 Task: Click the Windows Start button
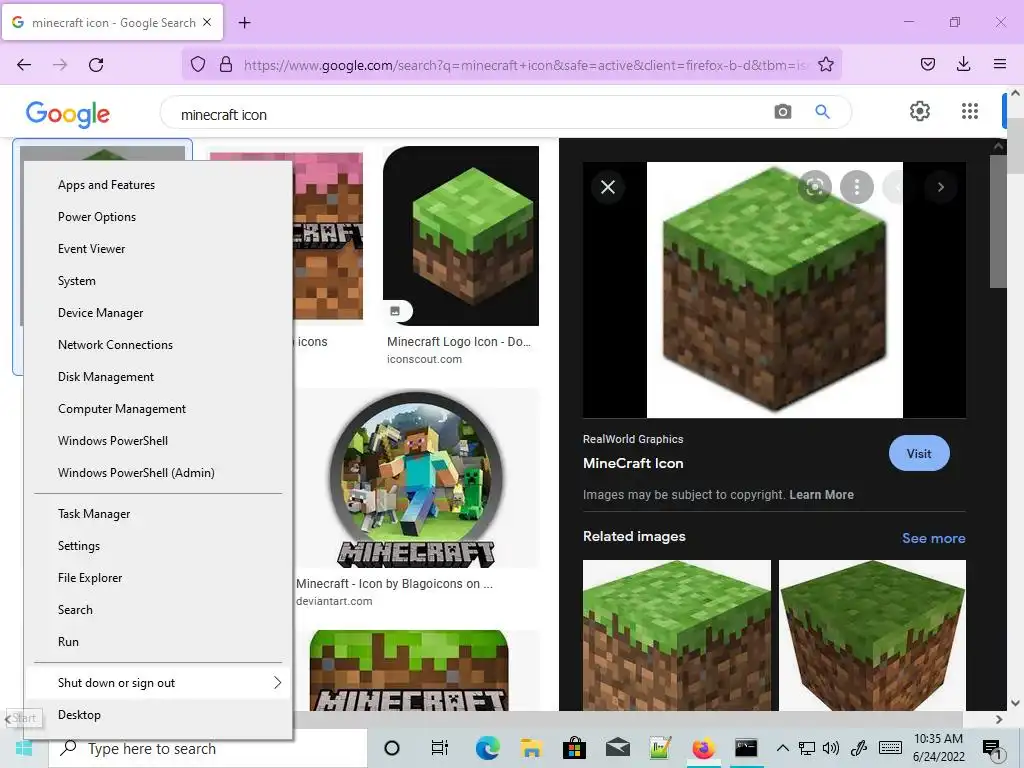point(24,748)
